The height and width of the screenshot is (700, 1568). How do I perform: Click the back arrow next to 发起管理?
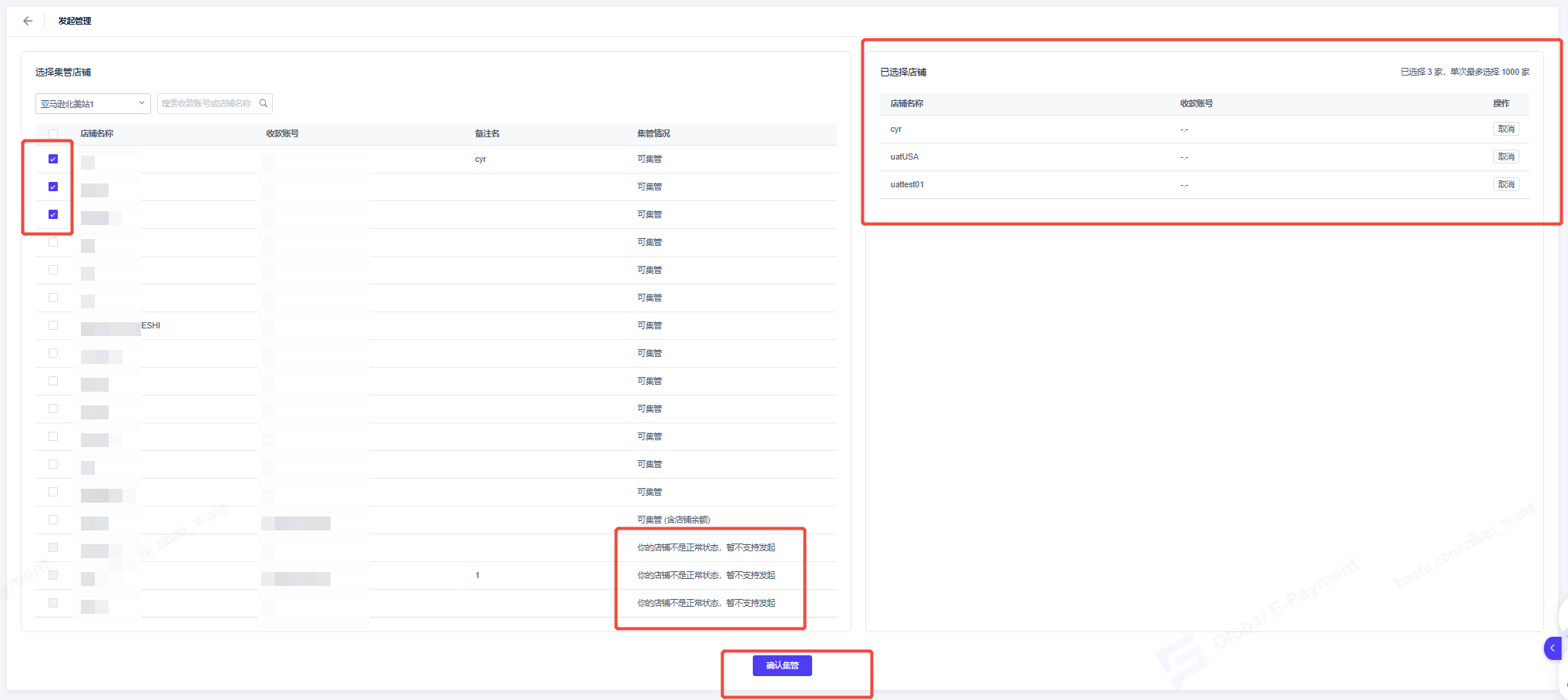point(28,21)
